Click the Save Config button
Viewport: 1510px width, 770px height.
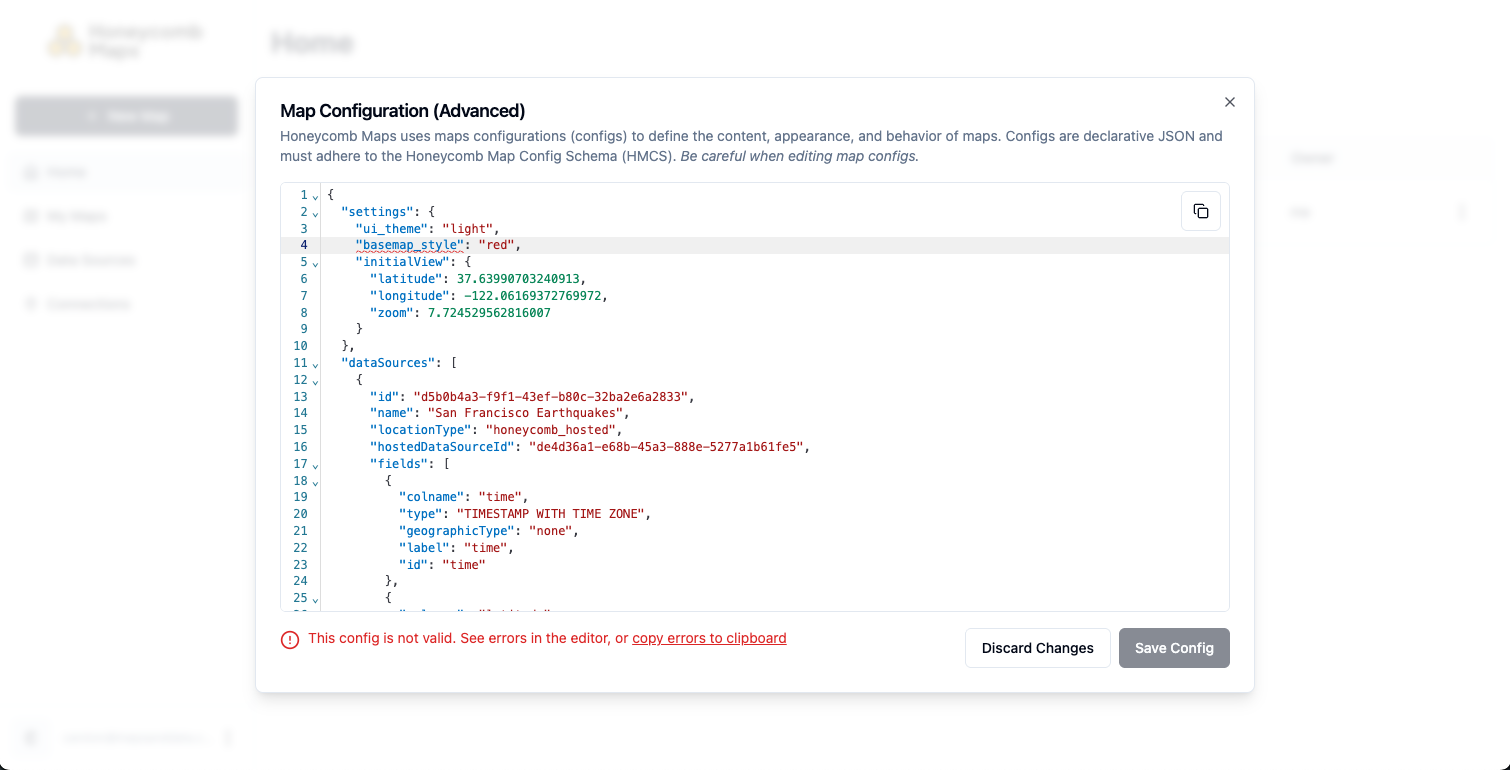pyautogui.click(x=1174, y=648)
